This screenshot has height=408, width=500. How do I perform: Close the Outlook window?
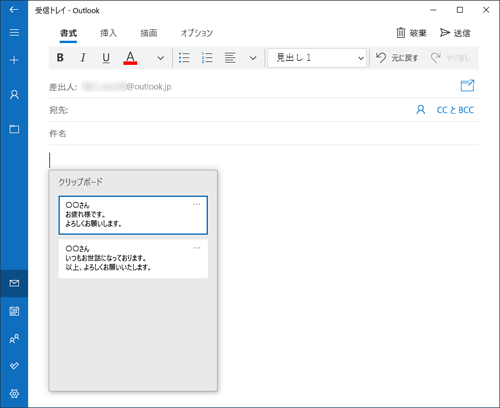(x=486, y=10)
